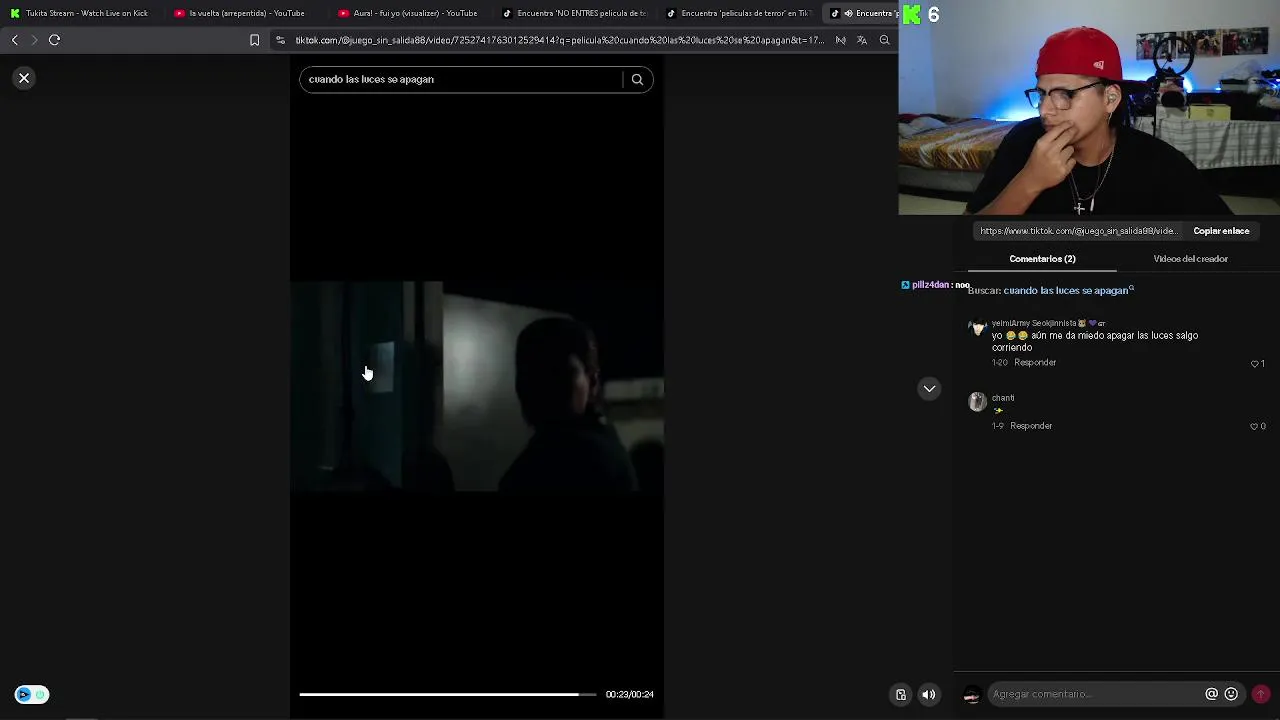Reply to yeimiArmy's comment with 'Responder'
Viewport: 1280px width, 720px height.
tap(1035, 363)
